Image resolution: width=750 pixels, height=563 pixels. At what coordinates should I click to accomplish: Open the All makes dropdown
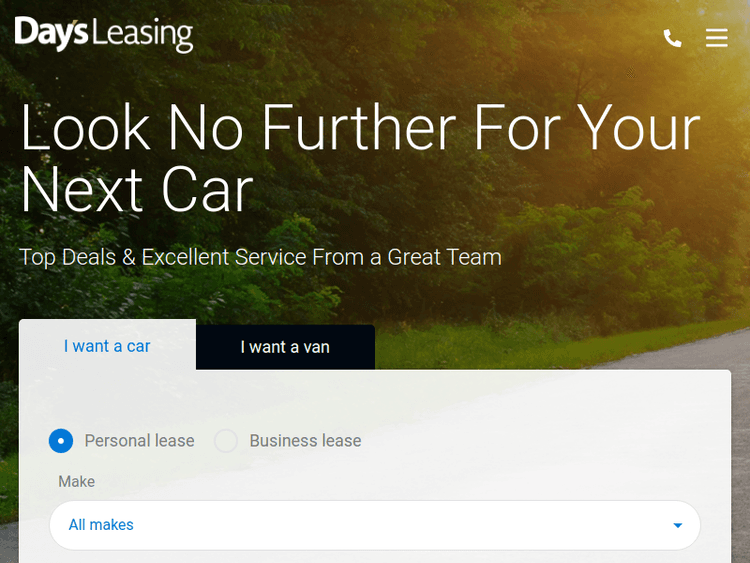(375, 525)
